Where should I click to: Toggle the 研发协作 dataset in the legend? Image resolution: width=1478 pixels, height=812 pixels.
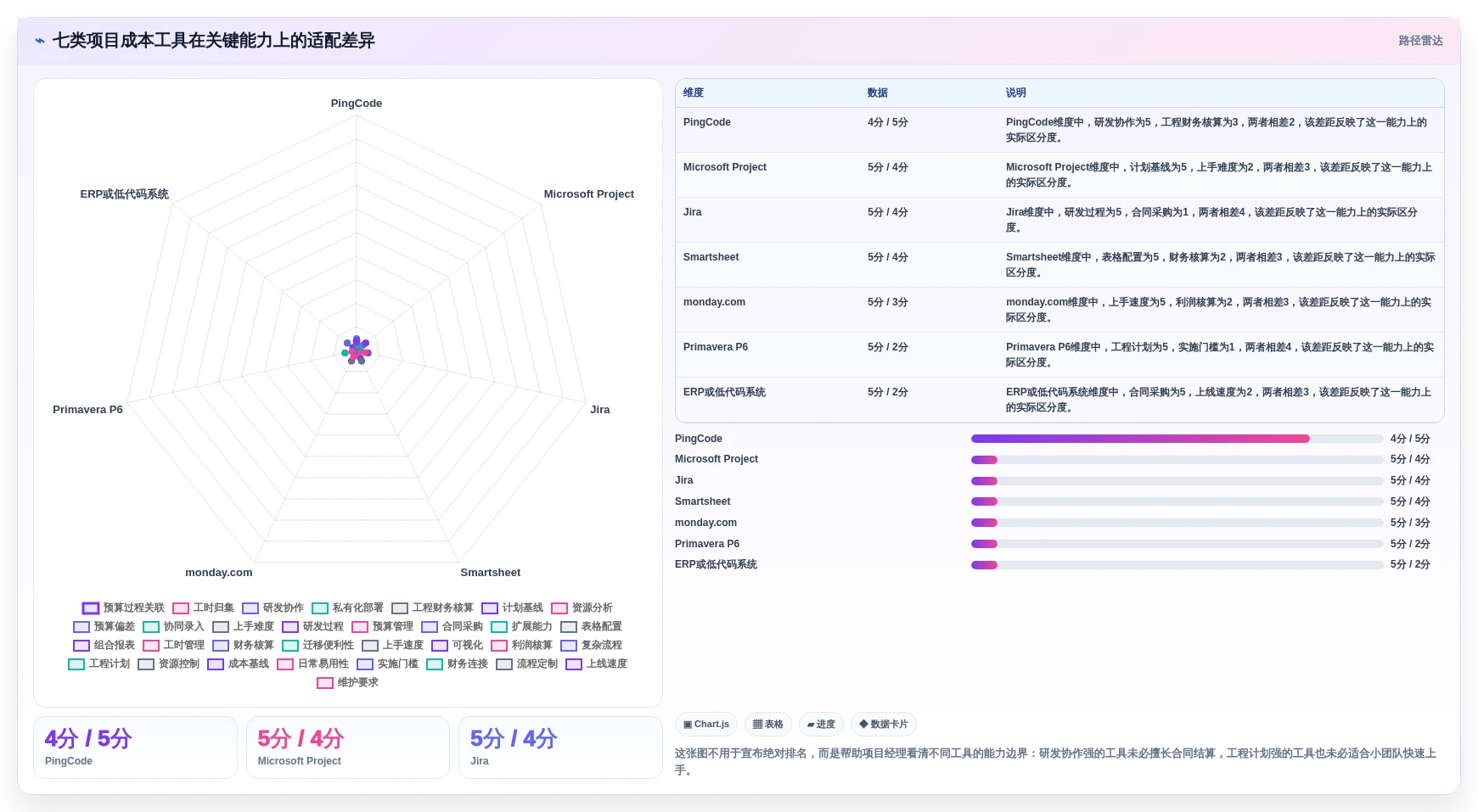pos(273,608)
